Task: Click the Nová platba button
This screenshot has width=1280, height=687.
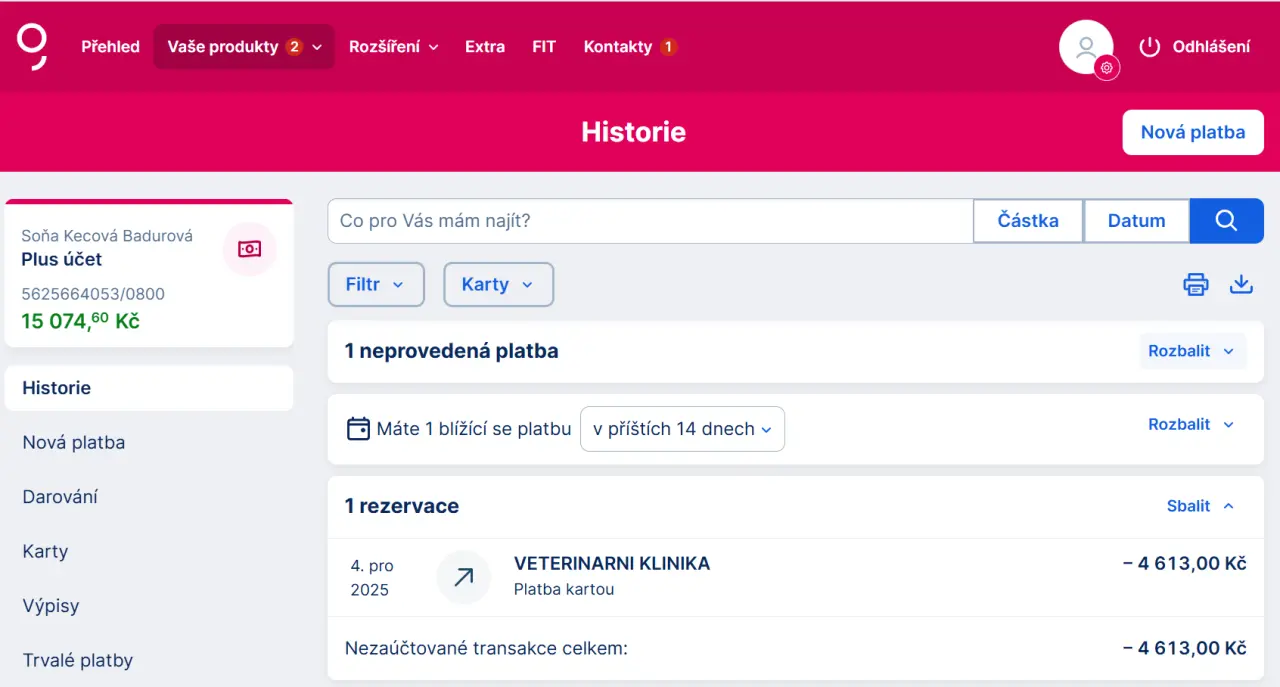Action: click(1193, 132)
